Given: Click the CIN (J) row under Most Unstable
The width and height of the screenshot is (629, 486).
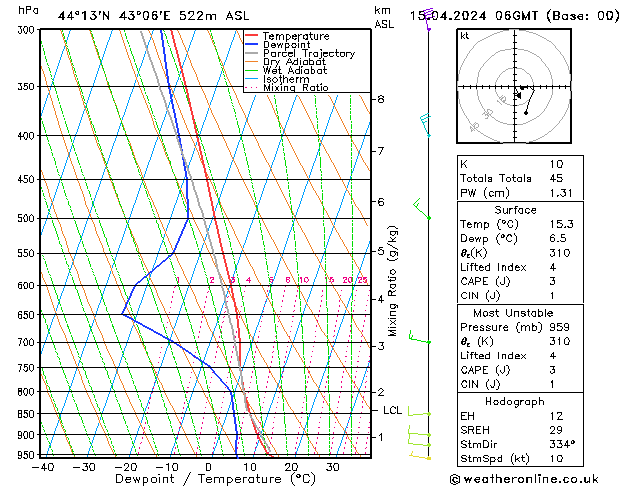Looking at the screenshot, I should [x=520, y=384].
